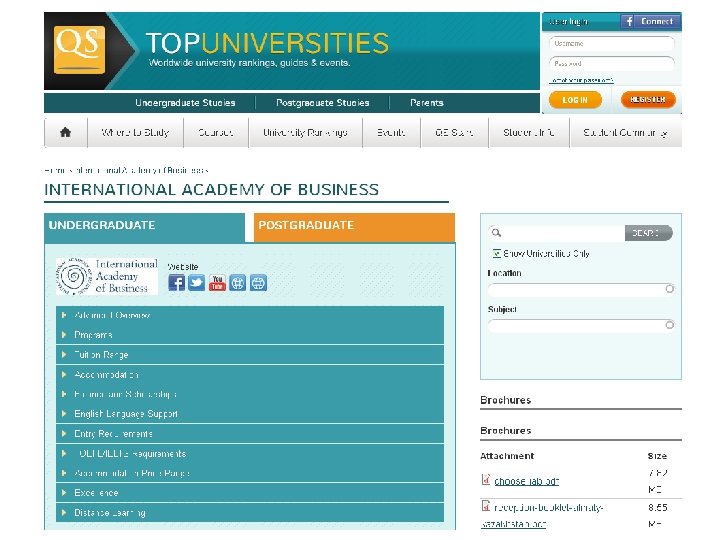Click the Facebook Connect button
720x540 pixels.
(650, 21)
